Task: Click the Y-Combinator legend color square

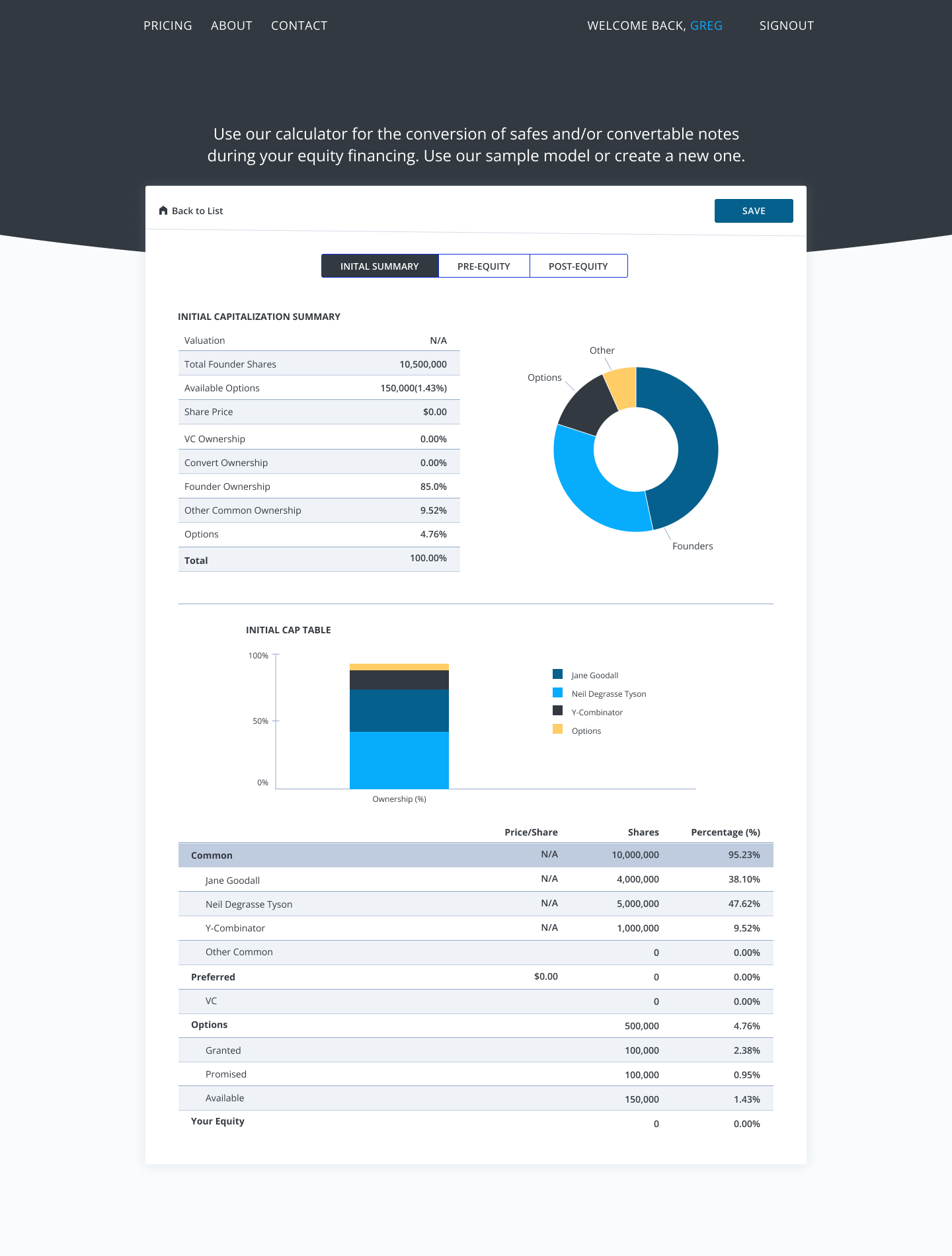Action: tap(557, 711)
